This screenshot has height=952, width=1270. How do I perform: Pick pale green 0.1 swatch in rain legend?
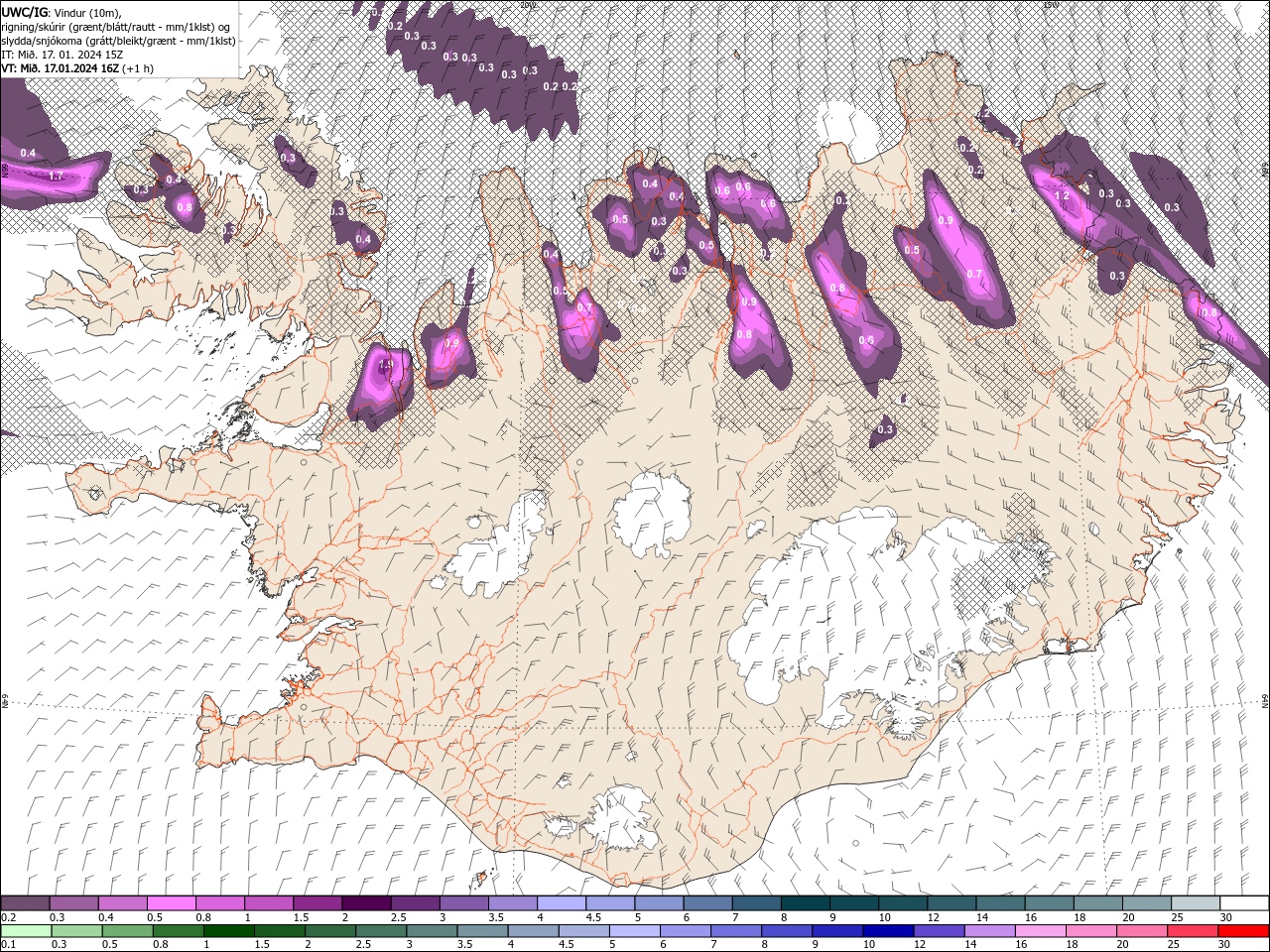[25, 931]
